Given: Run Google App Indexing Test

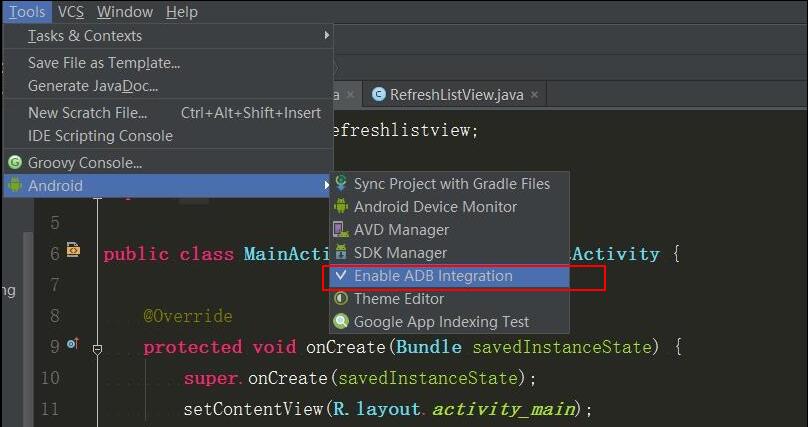Looking at the screenshot, I should pos(449,321).
